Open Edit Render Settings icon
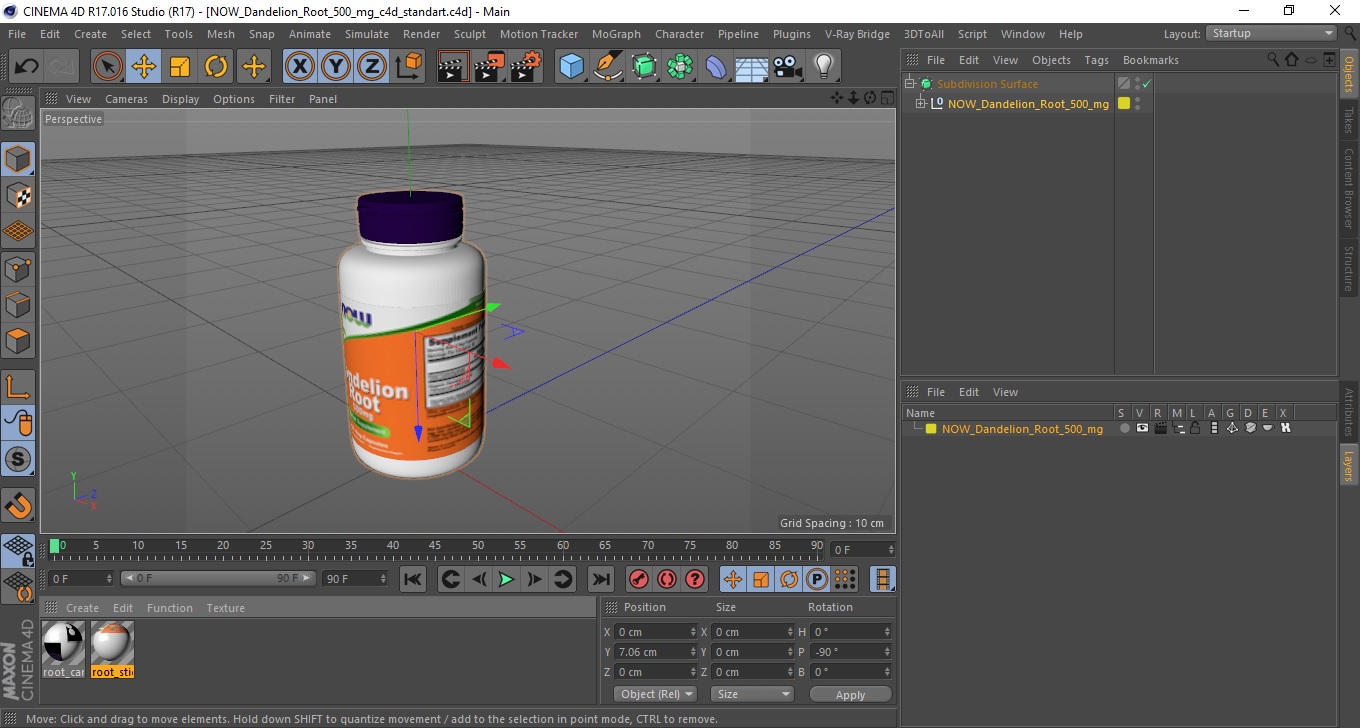 tap(526, 67)
